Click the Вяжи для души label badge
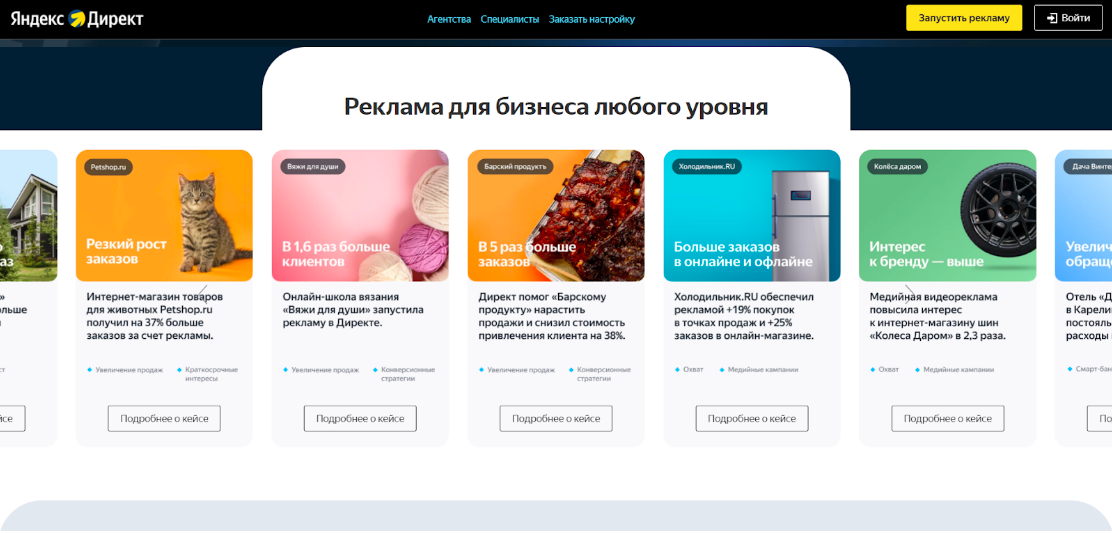Screen dimensions: 1112x533 click(313, 167)
